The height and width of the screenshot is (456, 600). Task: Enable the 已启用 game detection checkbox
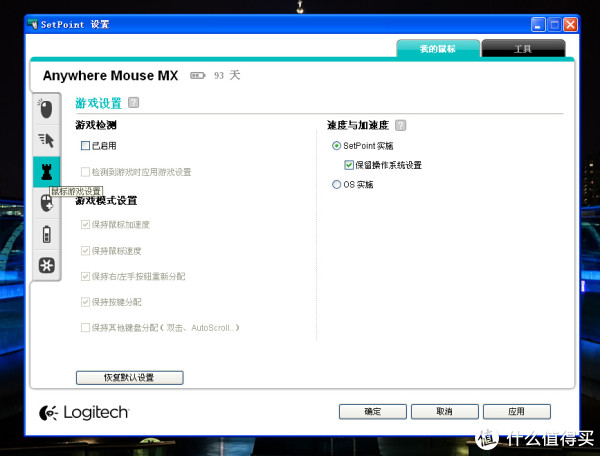pyautogui.click(x=85, y=146)
